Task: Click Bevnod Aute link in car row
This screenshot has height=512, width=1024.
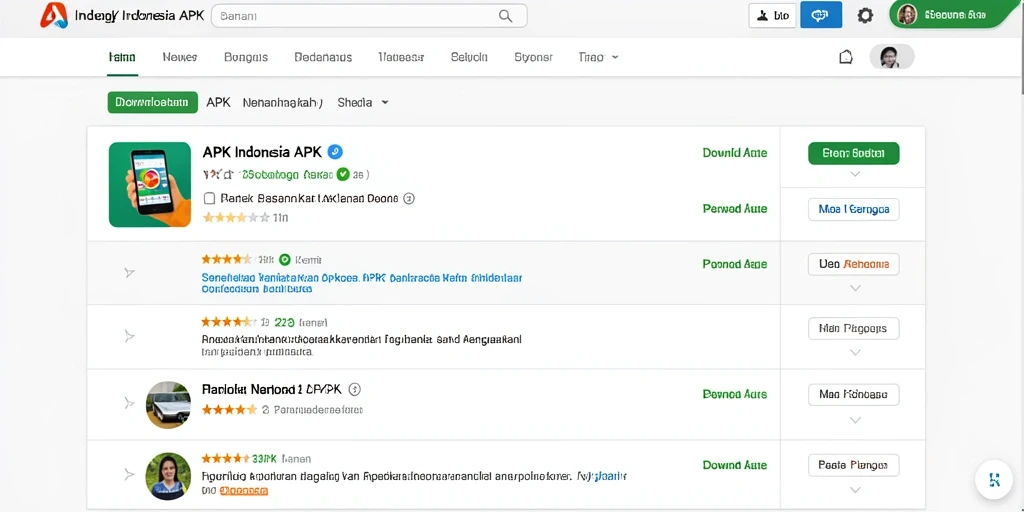Action: coord(735,394)
